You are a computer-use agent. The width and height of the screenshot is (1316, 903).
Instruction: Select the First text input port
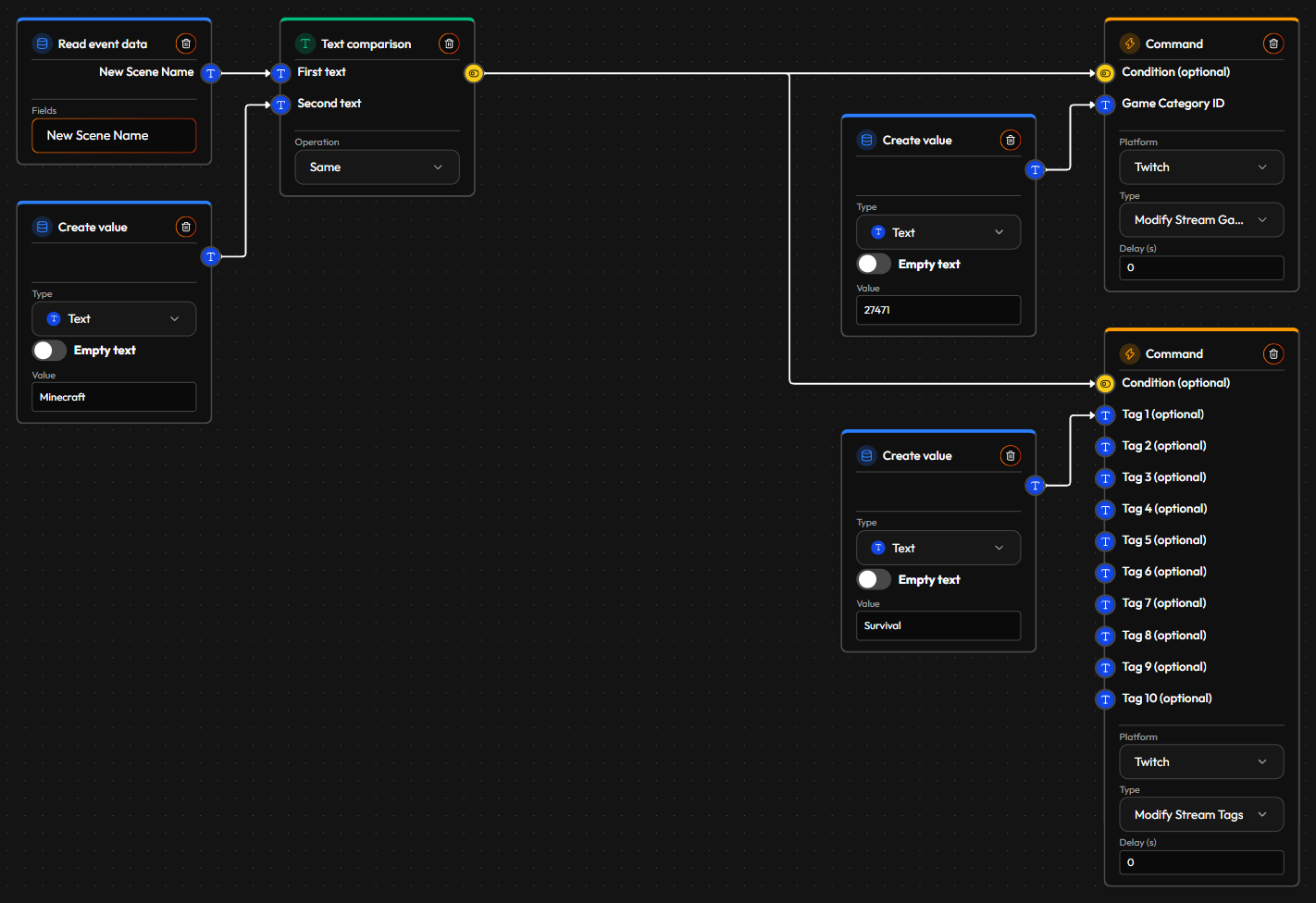280,72
